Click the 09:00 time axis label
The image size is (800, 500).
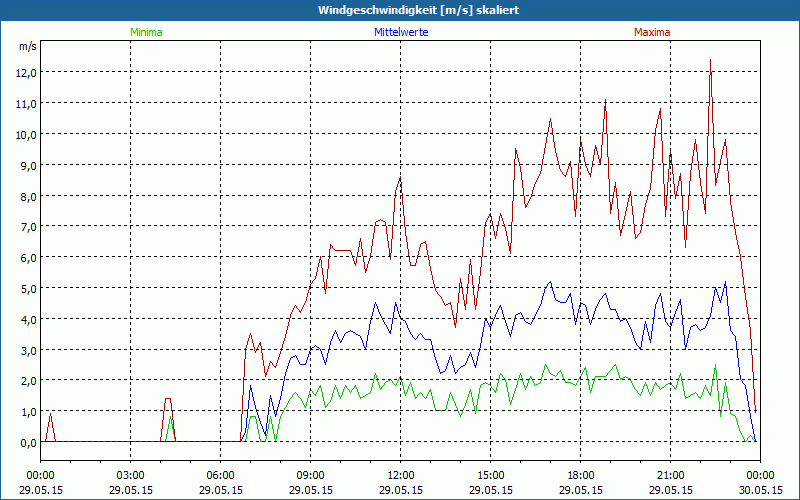311,476
